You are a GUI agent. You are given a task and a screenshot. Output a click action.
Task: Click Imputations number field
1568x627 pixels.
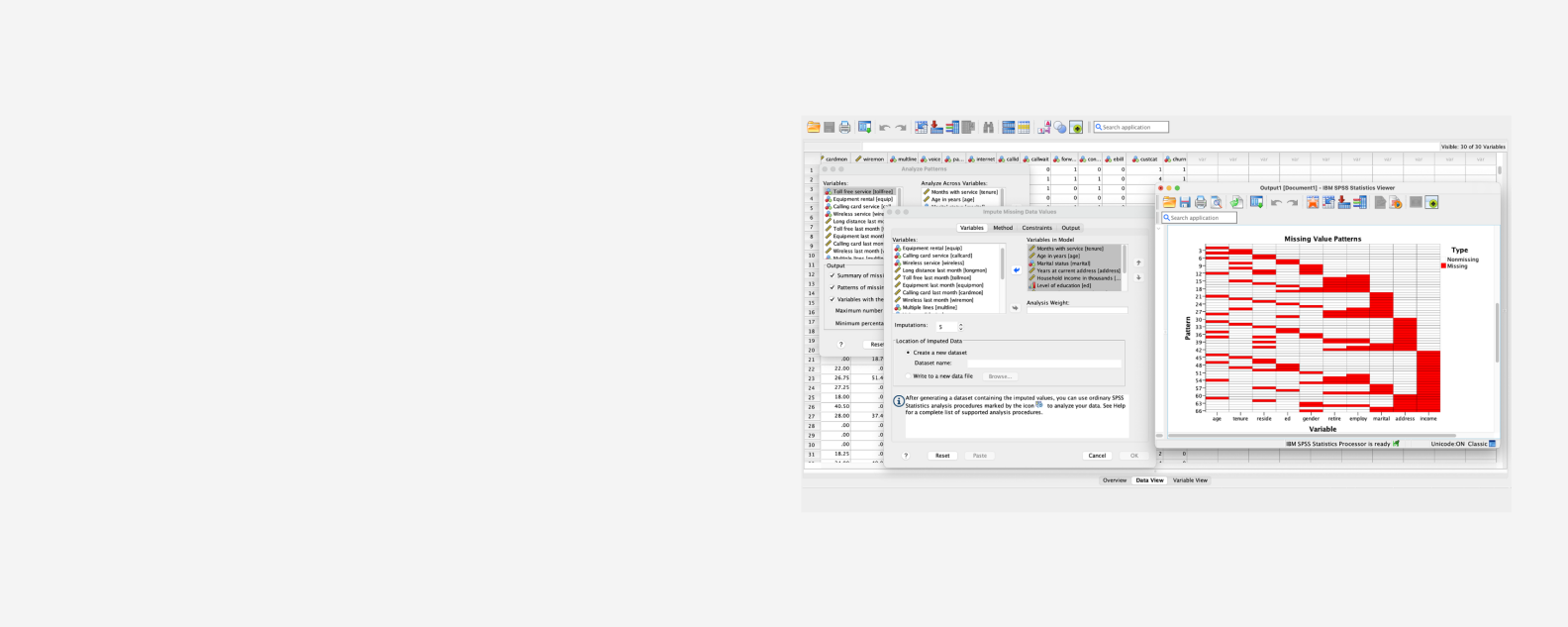tap(945, 326)
